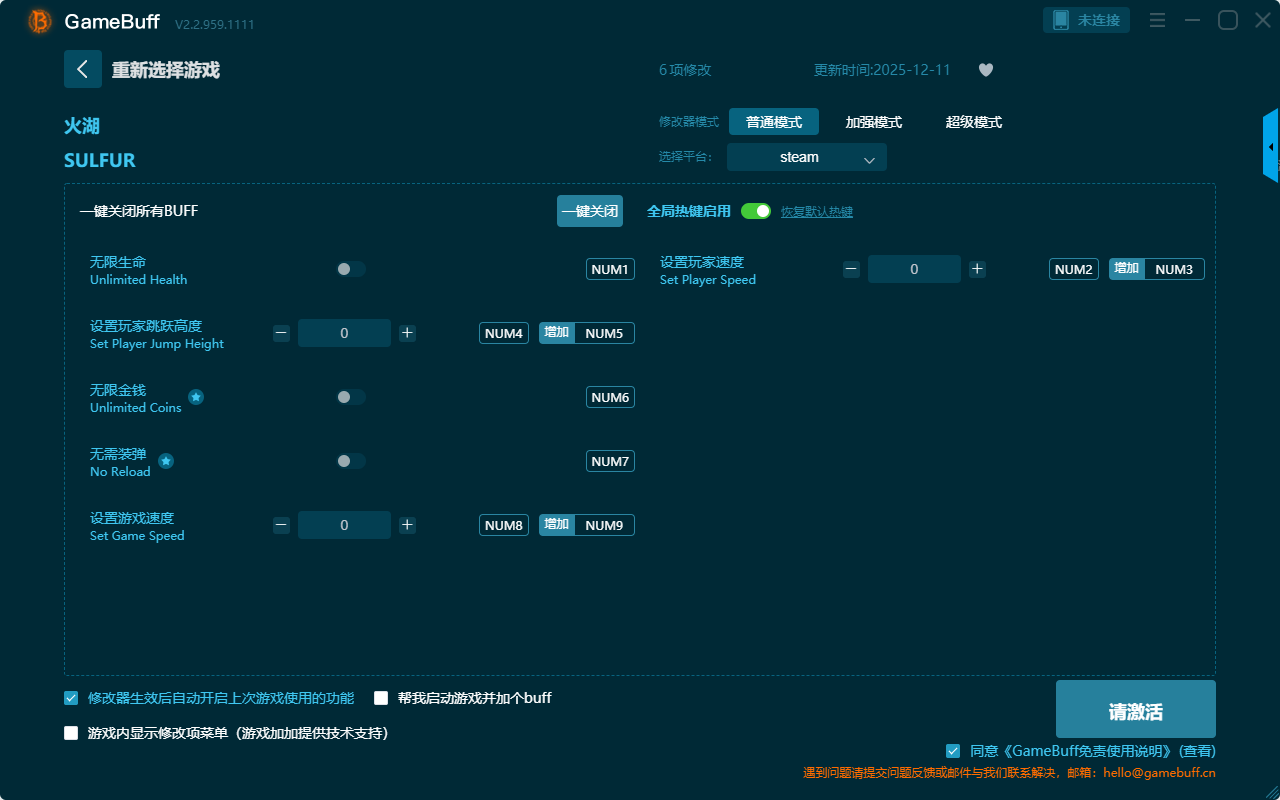Click the back arrow to reselect game
The width and height of the screenshot is (1280, 800).
pyautogui.click(x=82, y=69)
